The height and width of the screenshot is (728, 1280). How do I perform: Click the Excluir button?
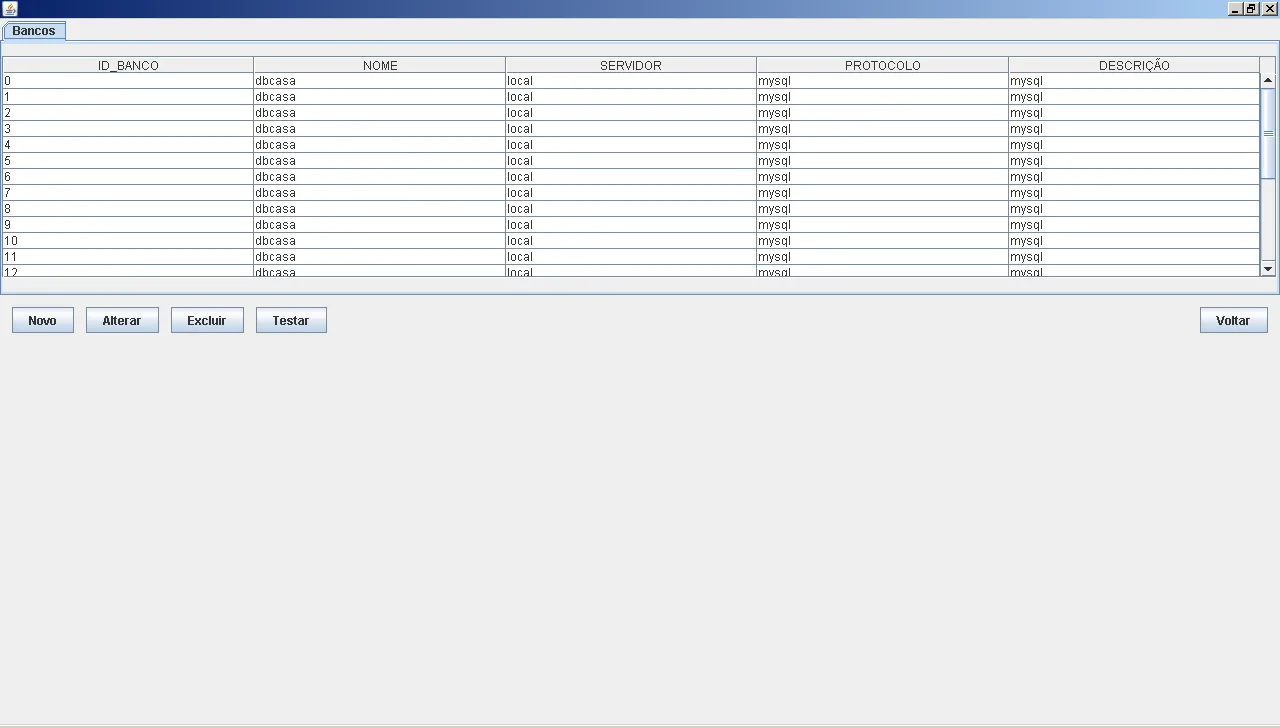coord(207,320)
